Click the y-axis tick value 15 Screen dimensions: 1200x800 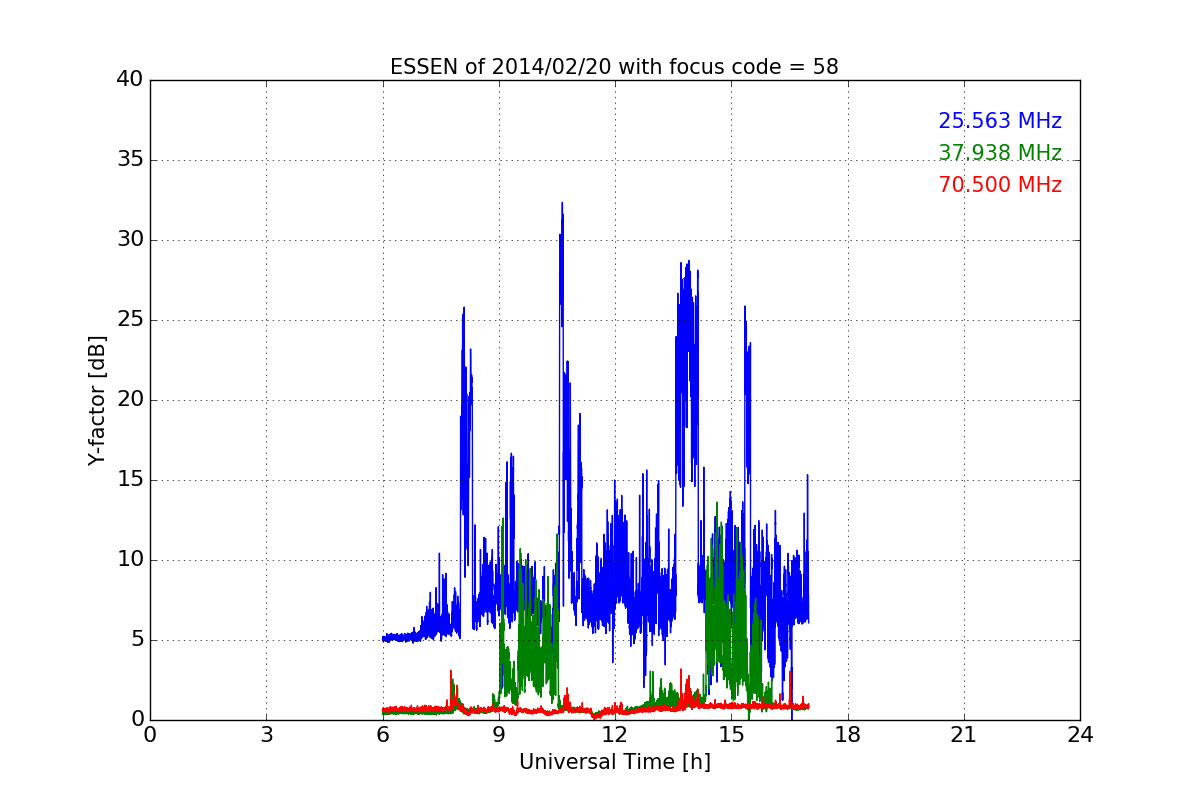130,480
